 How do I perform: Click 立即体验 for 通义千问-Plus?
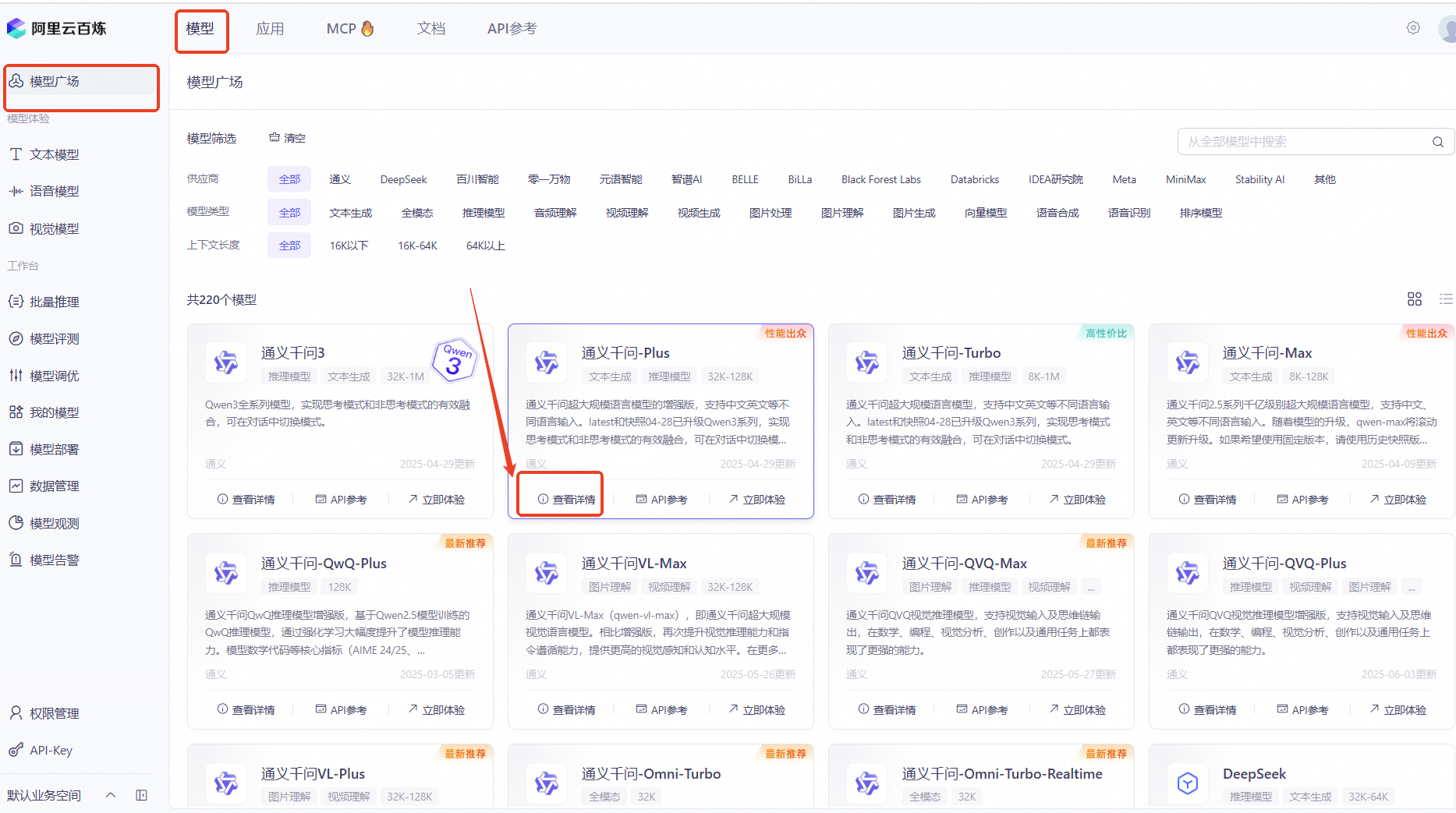pos(756,500)
